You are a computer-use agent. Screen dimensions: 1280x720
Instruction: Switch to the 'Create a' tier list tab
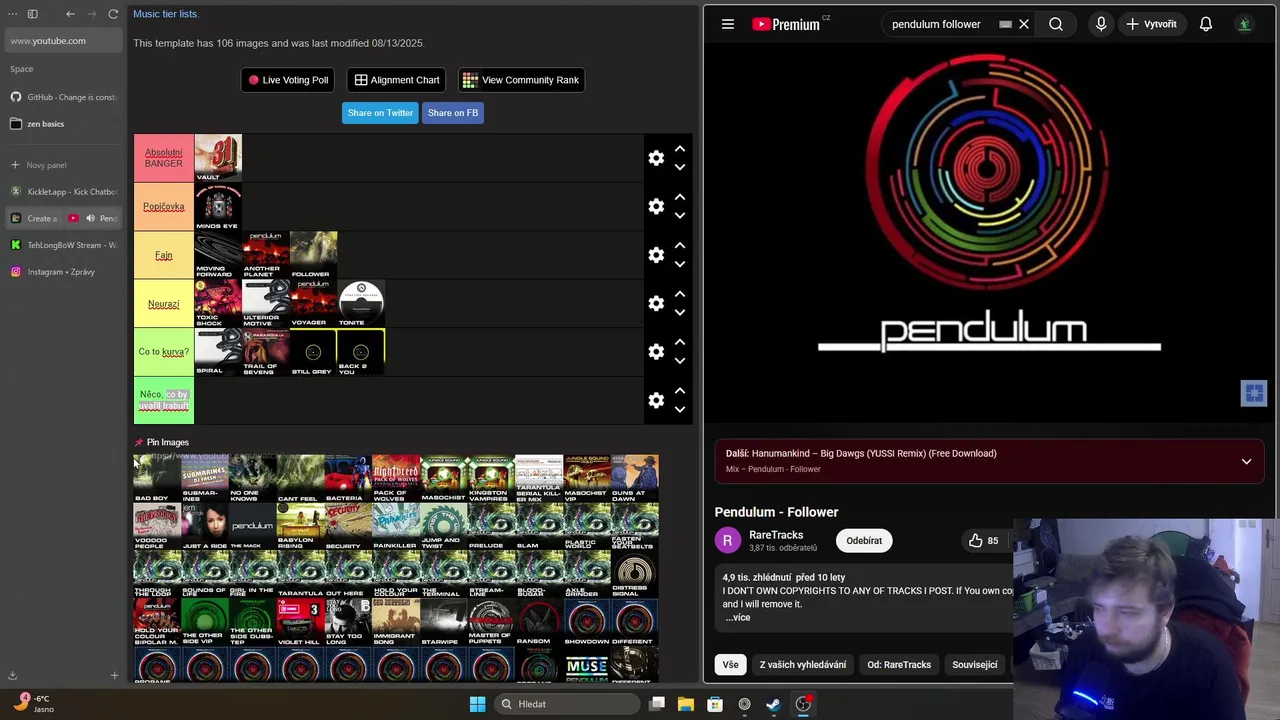pos(34,218)
